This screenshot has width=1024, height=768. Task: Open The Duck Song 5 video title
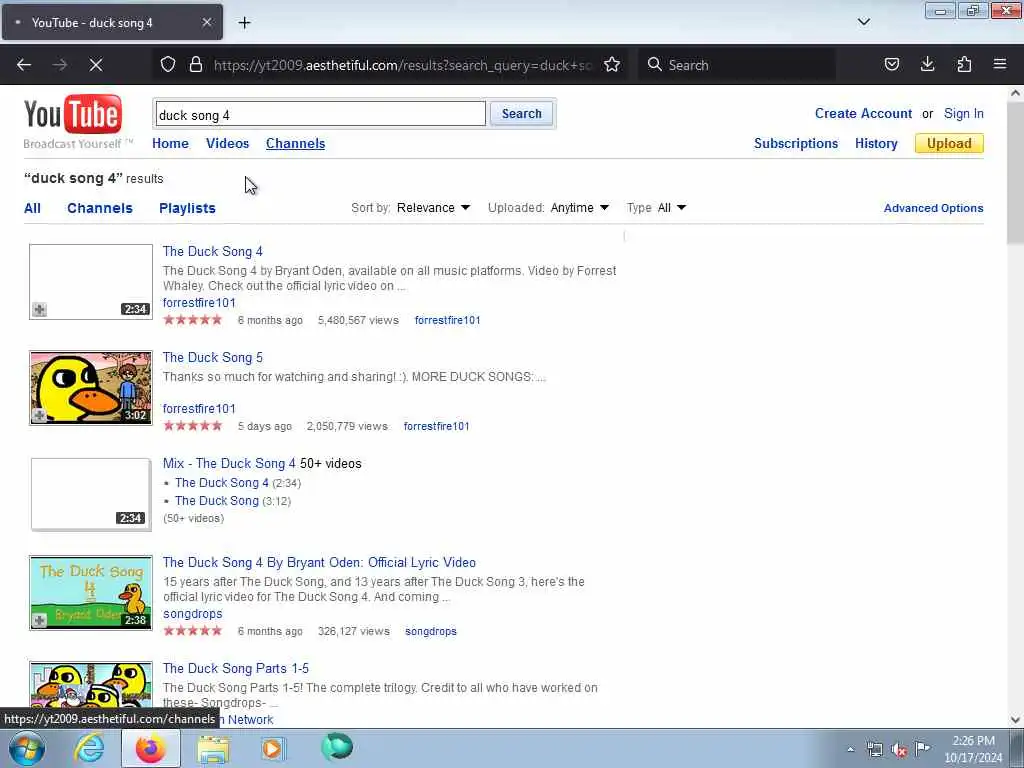point(212,358)
